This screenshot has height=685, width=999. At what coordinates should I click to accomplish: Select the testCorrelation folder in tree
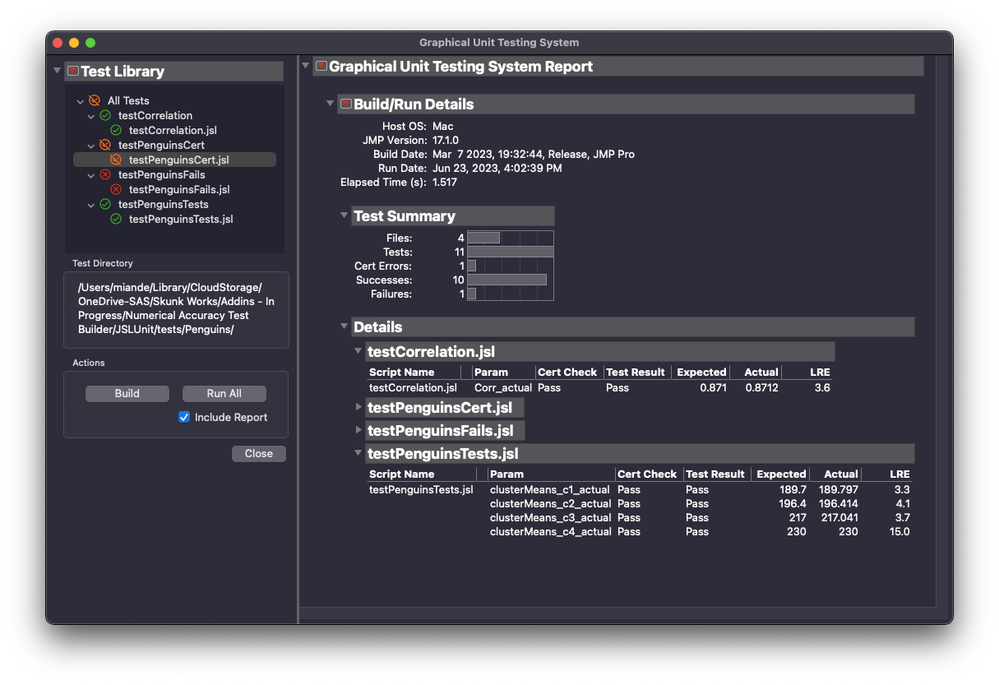[155, 116]
